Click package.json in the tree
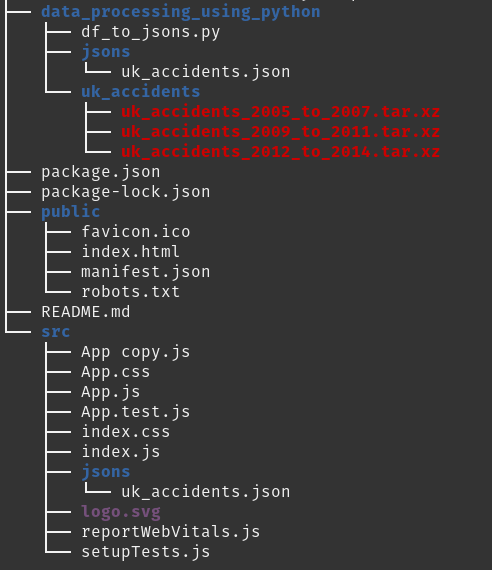 click(x=101, y=172)
